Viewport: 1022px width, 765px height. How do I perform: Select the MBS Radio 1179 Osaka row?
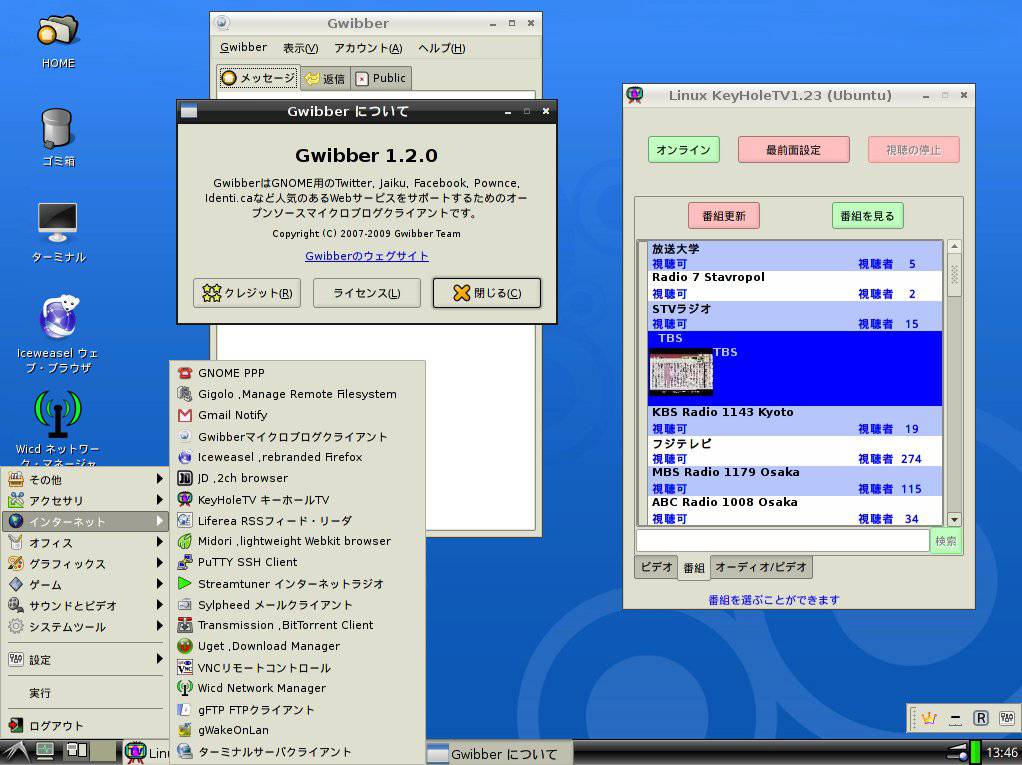pyautogui.click(x=795, y=481)
